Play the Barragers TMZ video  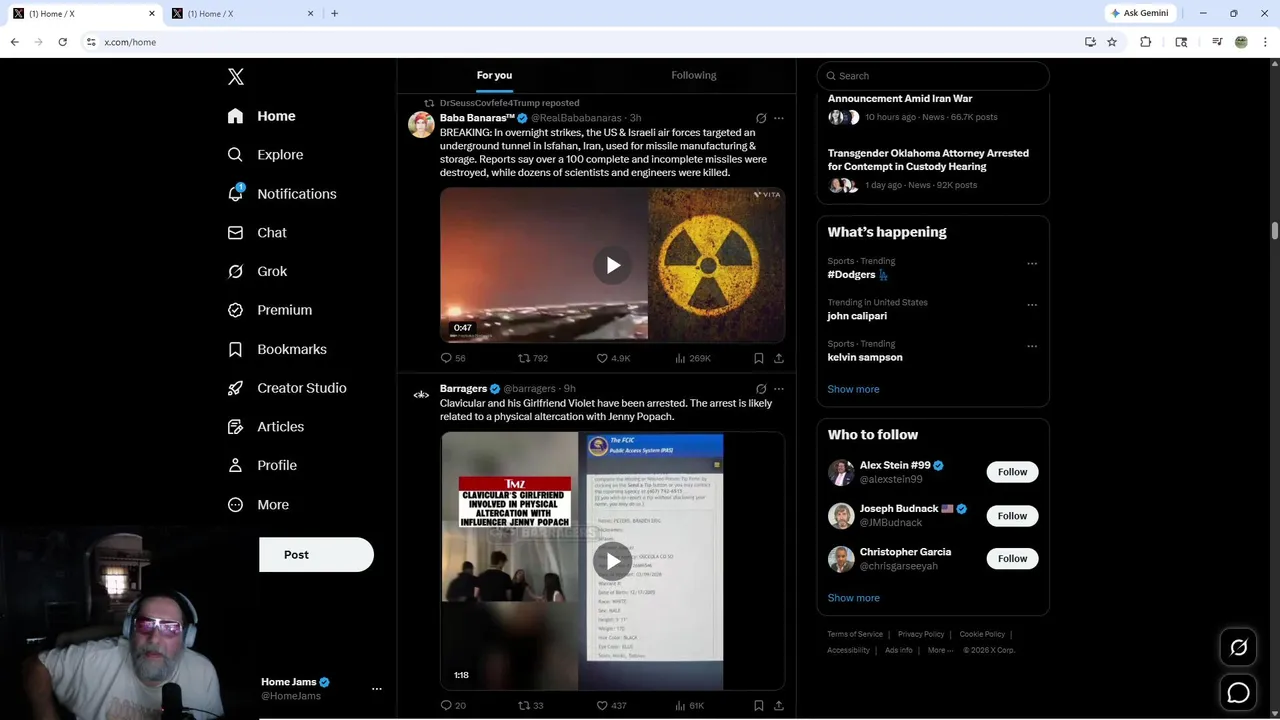coord(613,561)
